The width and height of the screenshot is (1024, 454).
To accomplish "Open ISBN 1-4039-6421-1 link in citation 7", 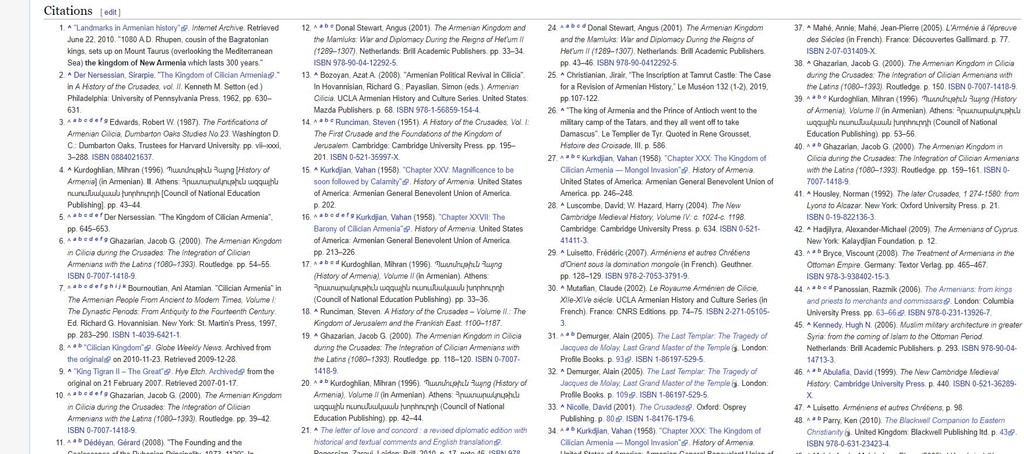I will pos(146,335).
